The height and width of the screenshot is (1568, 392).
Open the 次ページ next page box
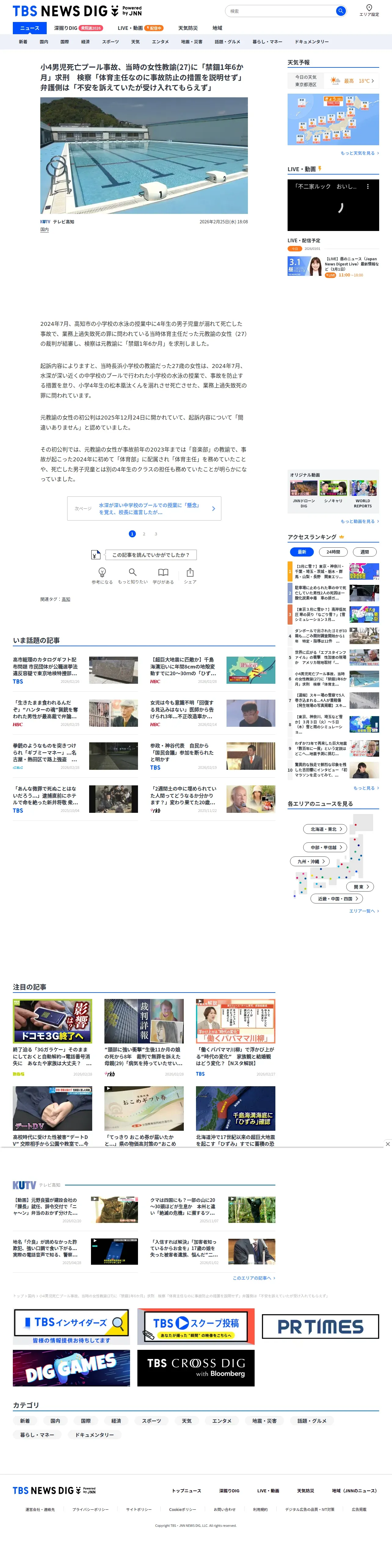click(x=144, y=509)
